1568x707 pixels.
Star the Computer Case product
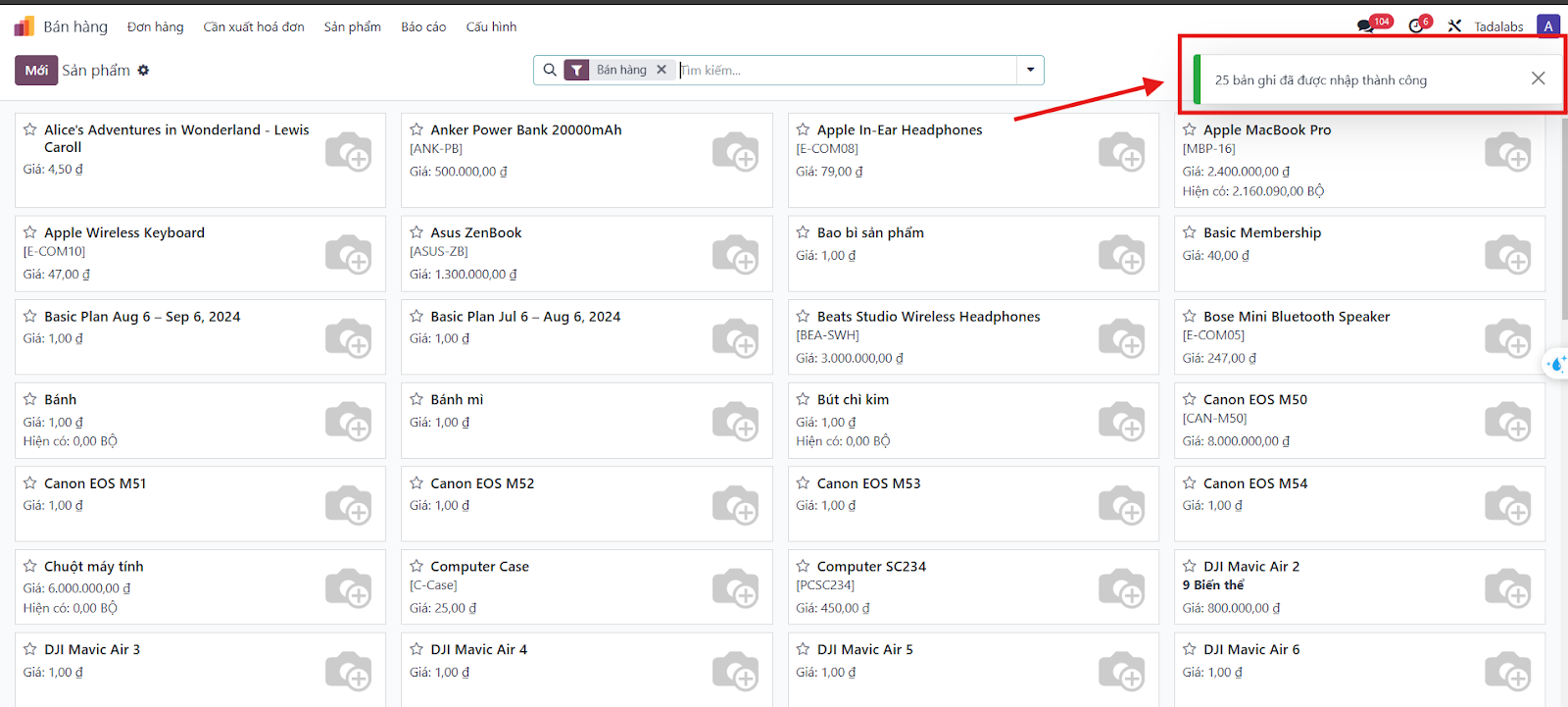(x=416, y=566)
